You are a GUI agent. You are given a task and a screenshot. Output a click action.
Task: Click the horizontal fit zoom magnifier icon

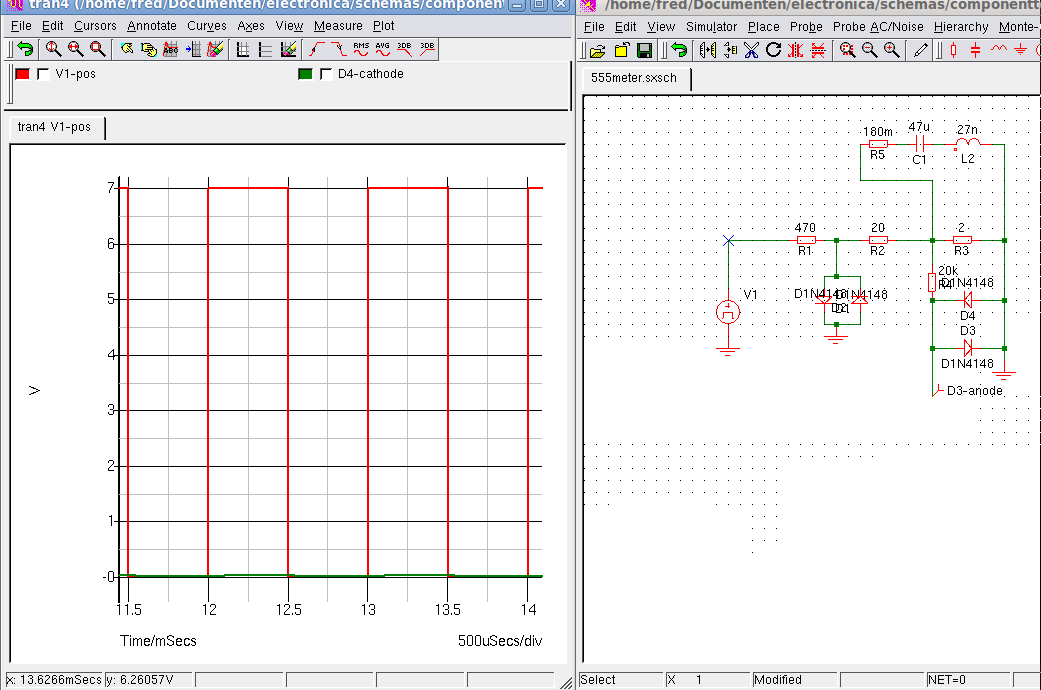click(76, 49)
